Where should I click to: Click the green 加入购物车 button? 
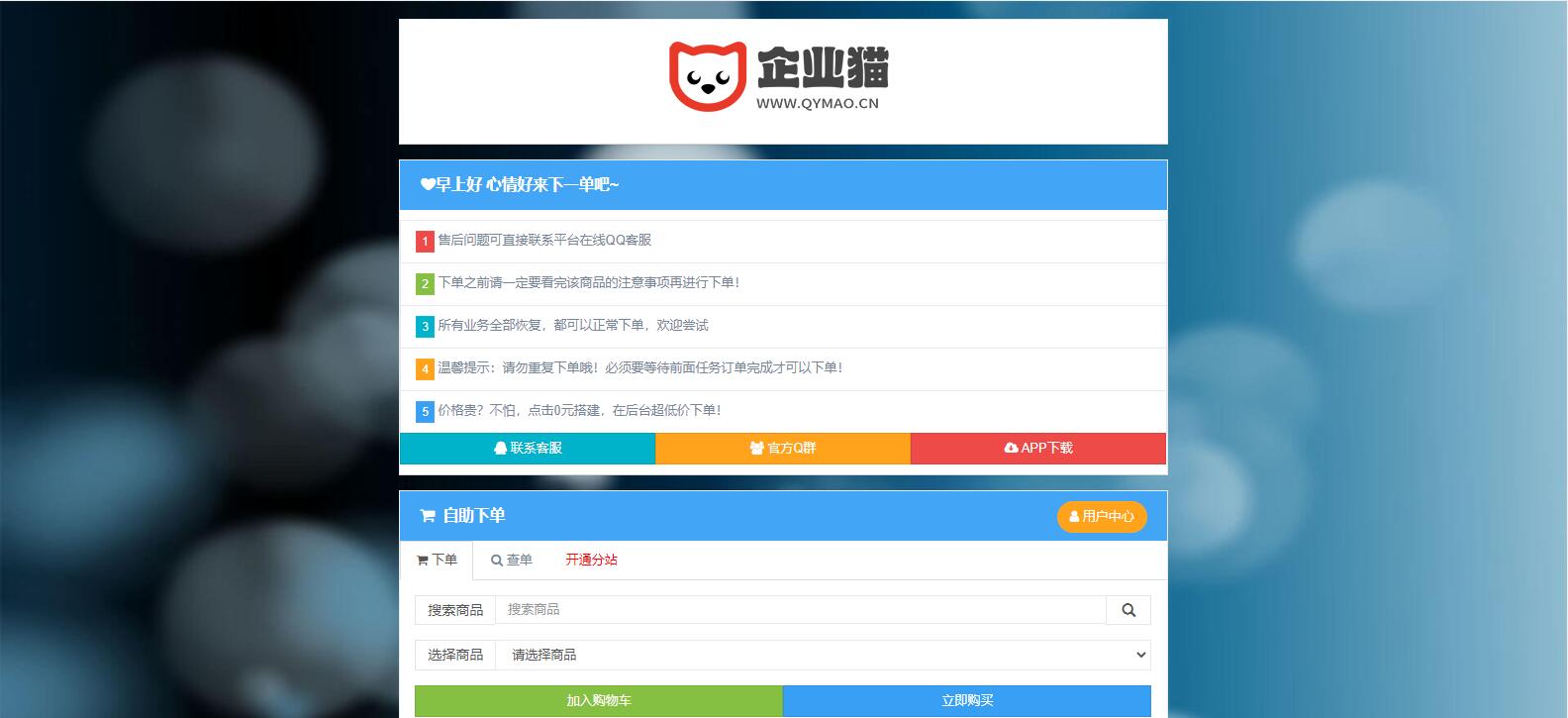[x=598, y=701]
